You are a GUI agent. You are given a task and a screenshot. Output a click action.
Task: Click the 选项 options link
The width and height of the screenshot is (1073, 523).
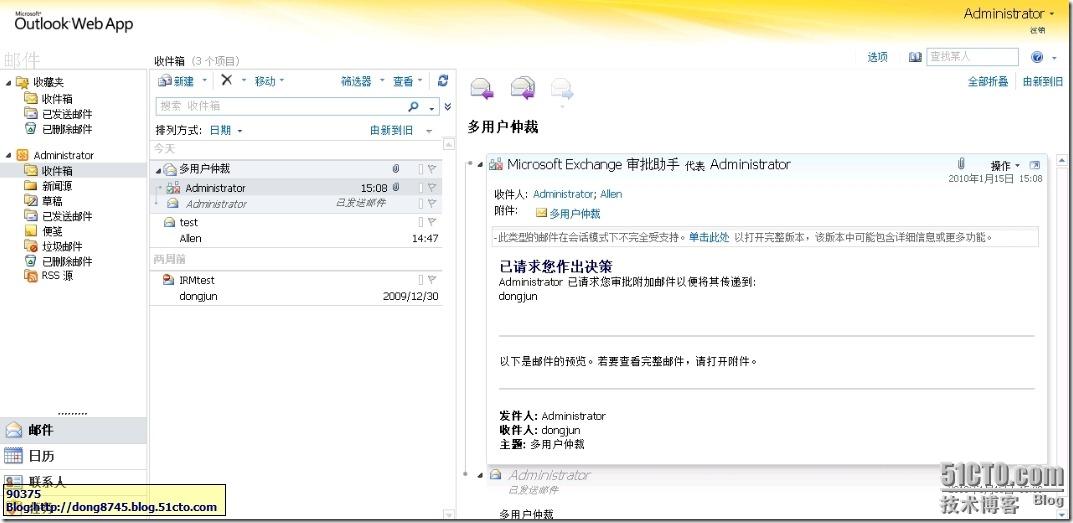coord(877,58)
